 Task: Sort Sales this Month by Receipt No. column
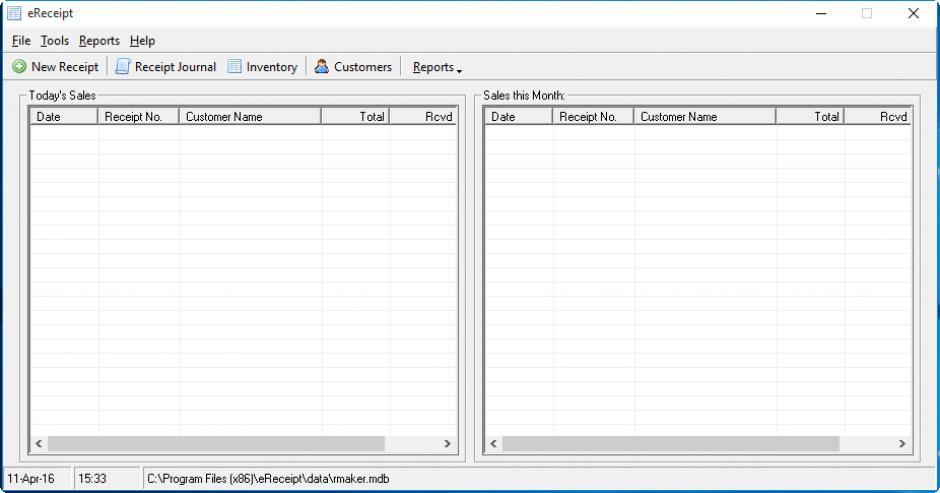[x=593, y=116]
